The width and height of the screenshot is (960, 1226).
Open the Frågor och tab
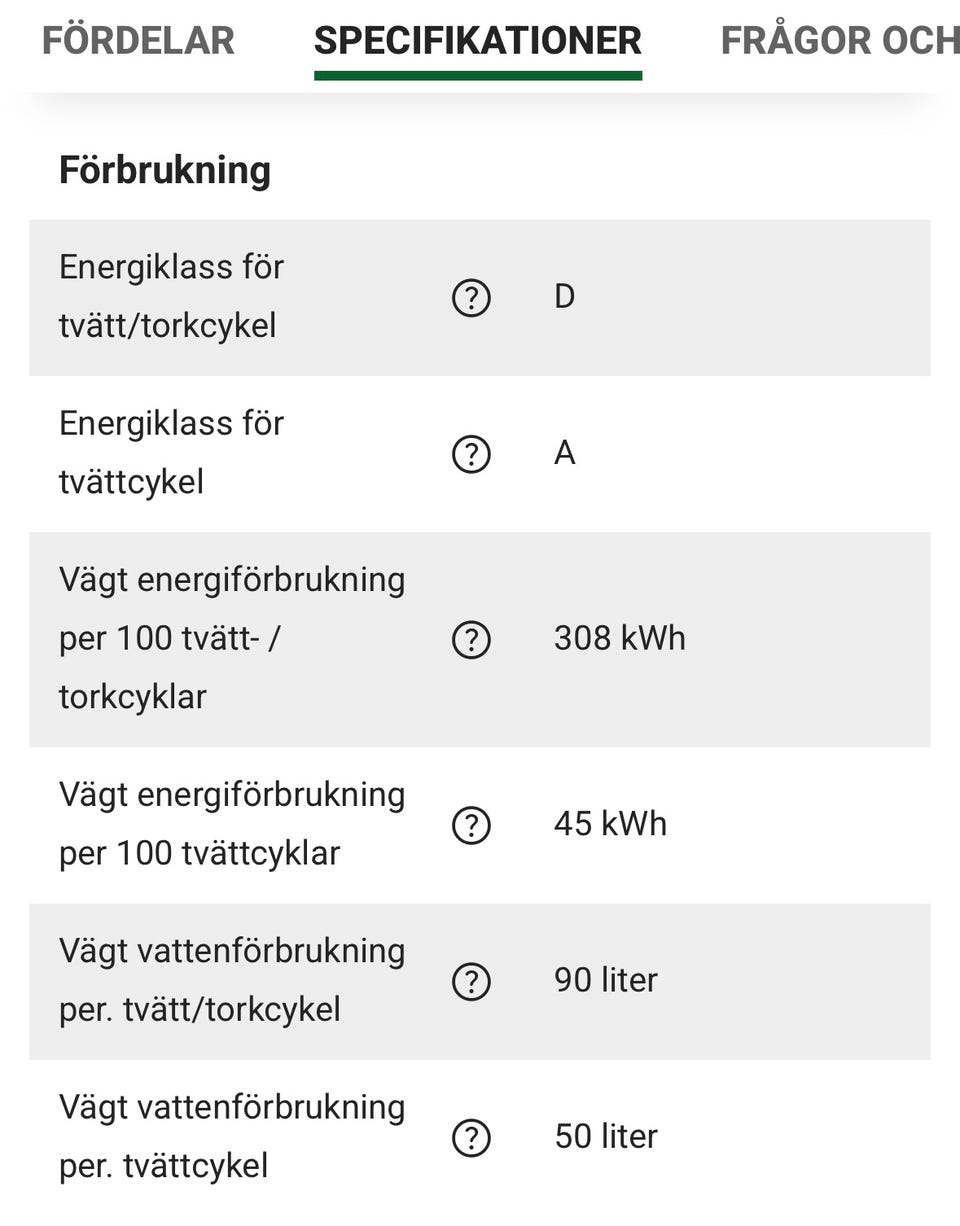click(840, 41)
